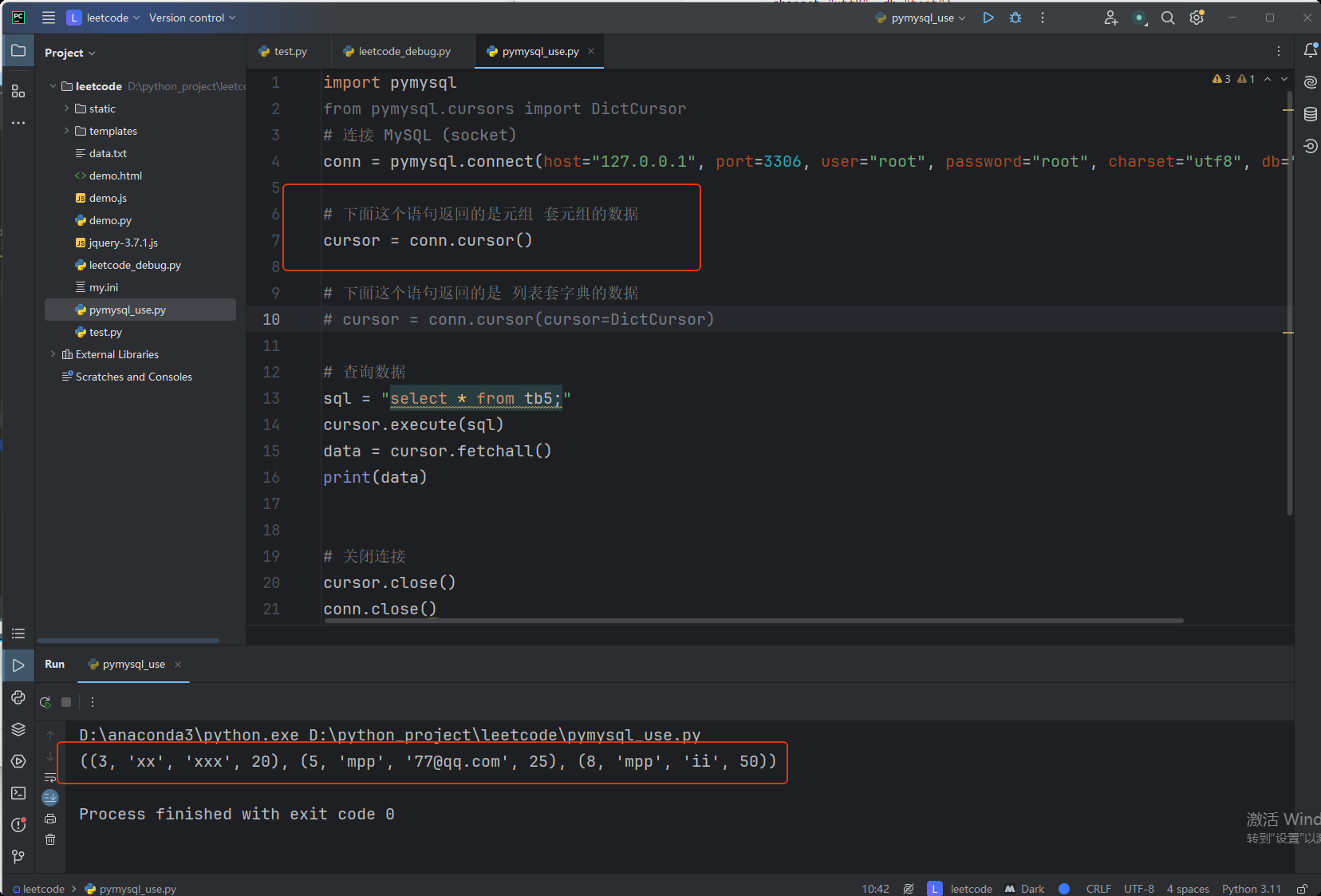Open Git tool window
This screenshot has height=896, width=1321.
click(x=18, y=857)
